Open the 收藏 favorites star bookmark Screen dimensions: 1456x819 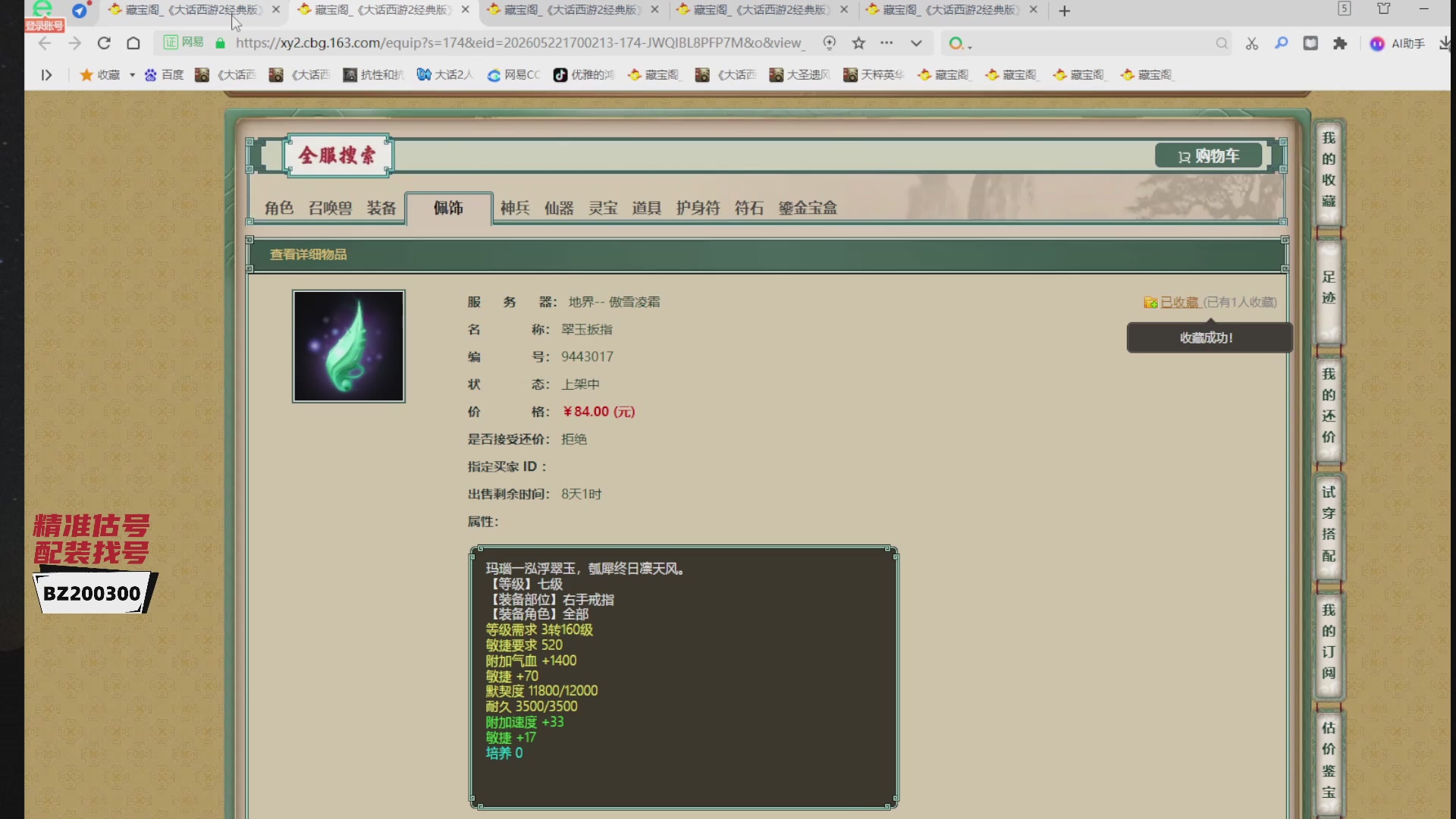point(100,75)
